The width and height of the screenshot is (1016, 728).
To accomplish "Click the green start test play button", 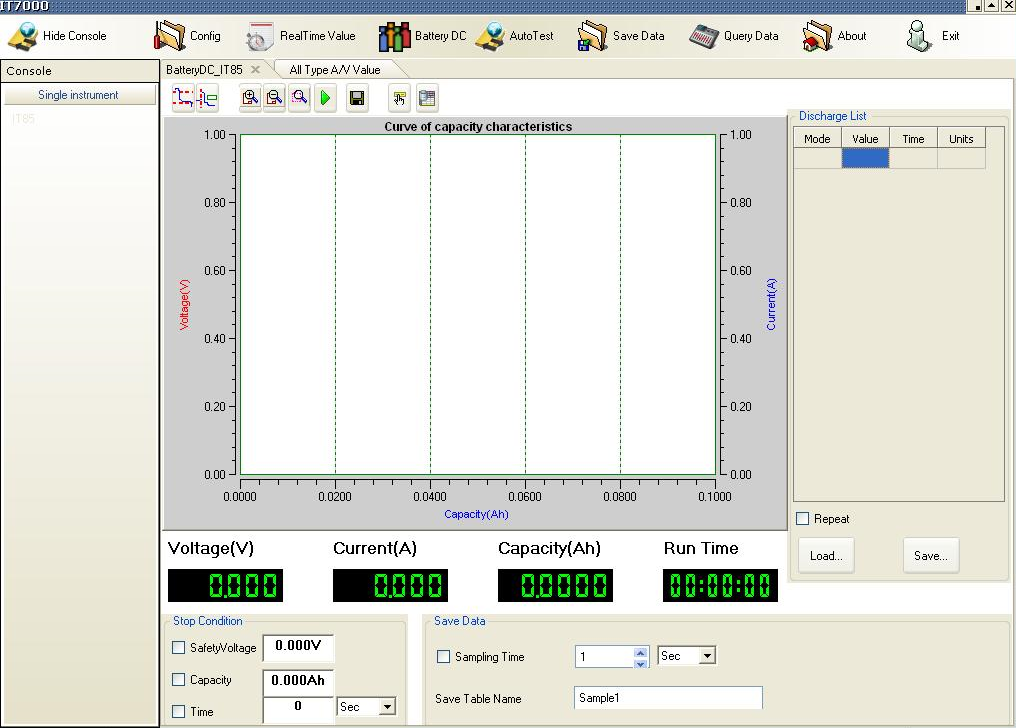I will (x=326, y=97).
